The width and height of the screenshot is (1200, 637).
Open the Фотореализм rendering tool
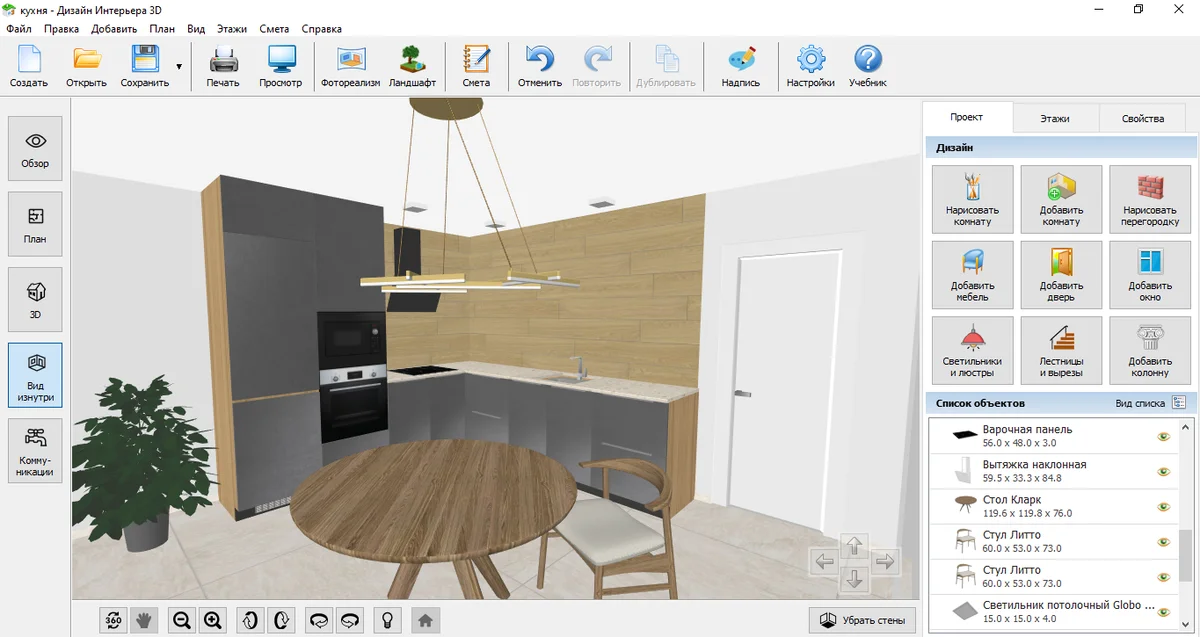click(x=350, y=66)
